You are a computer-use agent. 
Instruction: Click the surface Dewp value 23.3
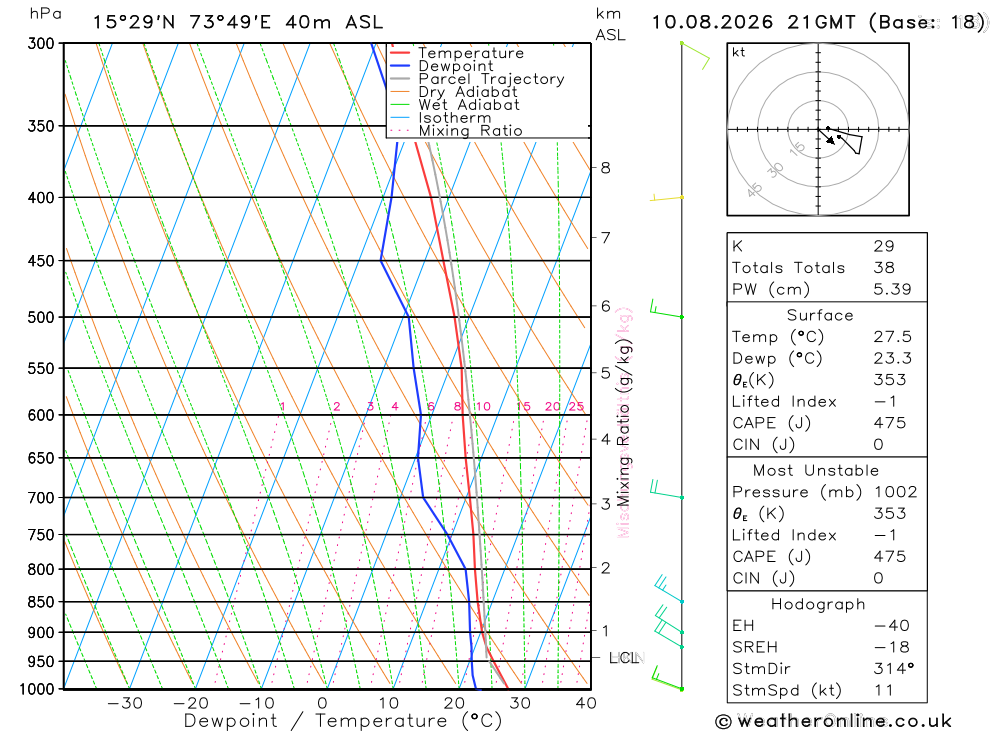[892, 359]
